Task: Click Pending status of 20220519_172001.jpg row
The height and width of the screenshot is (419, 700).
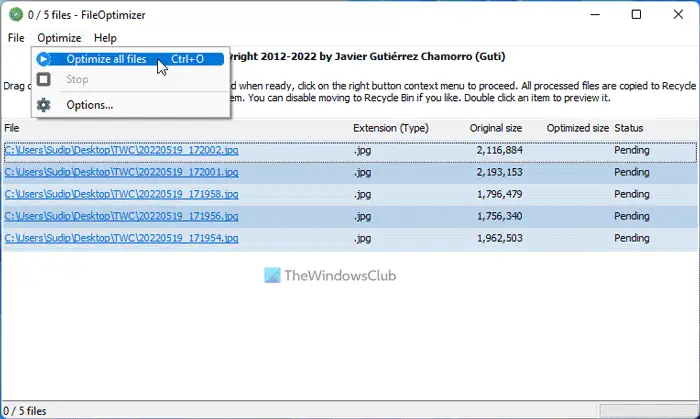Action: point(632,172)
